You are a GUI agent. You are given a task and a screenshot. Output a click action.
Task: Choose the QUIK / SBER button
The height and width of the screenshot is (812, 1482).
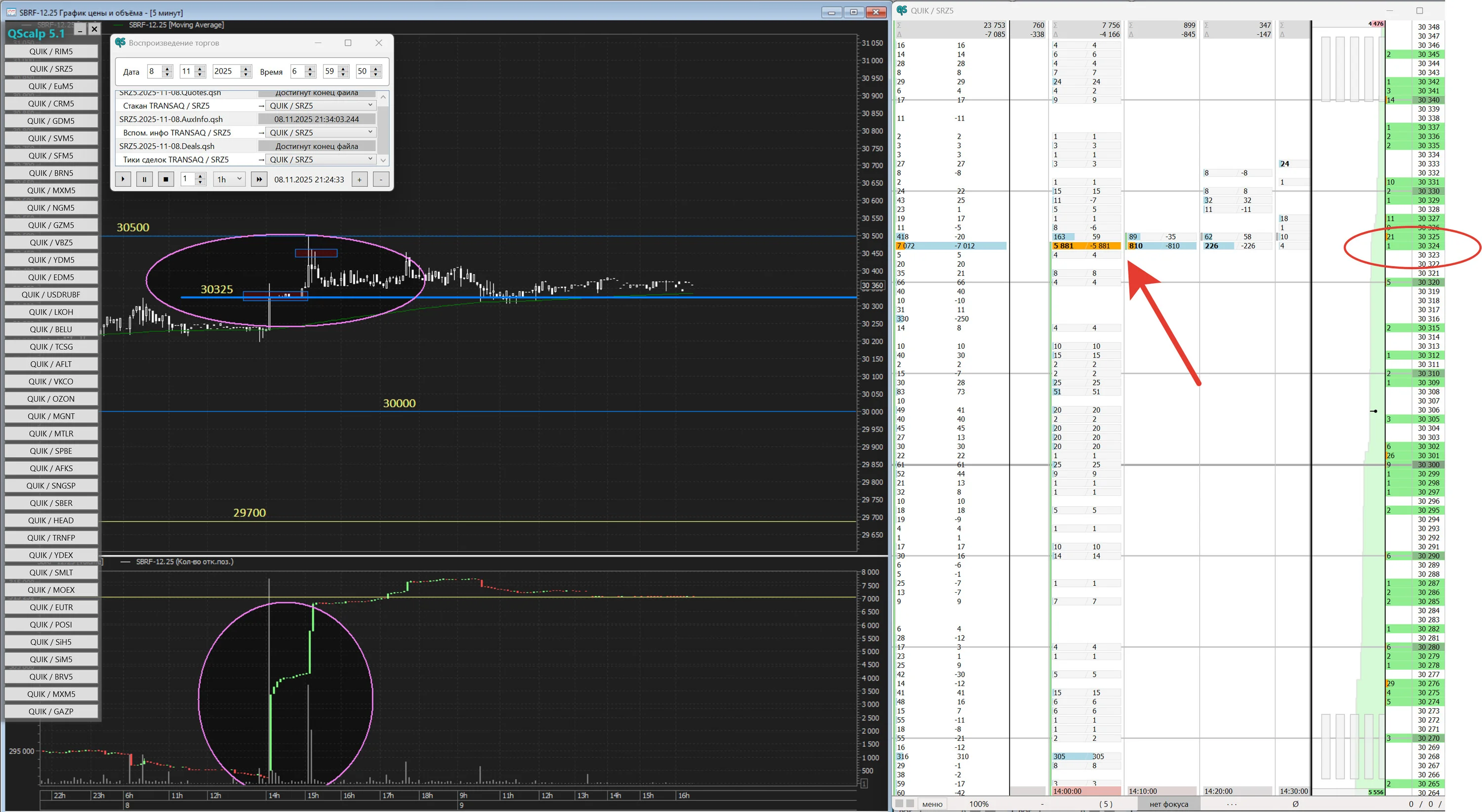[51, 503]
